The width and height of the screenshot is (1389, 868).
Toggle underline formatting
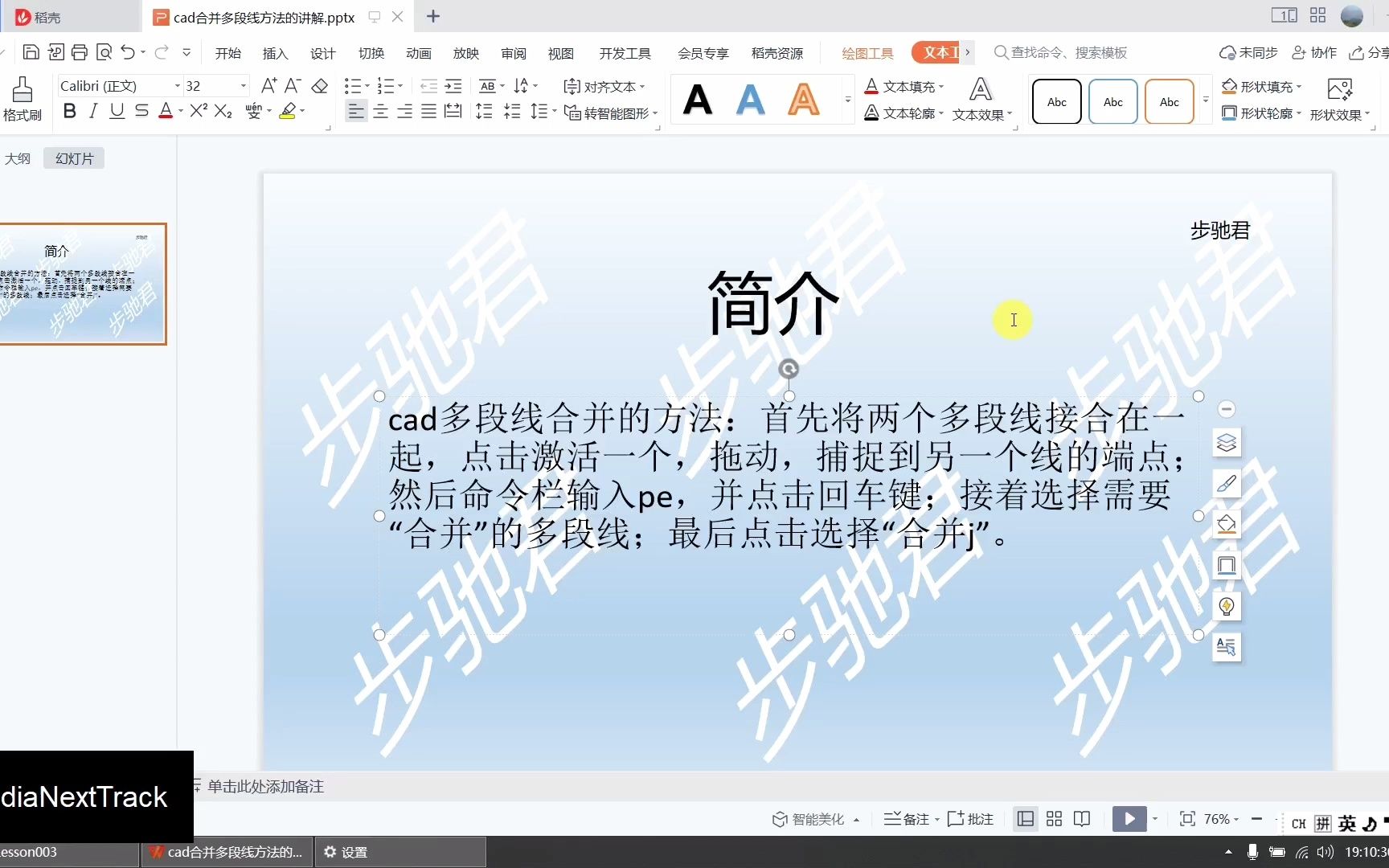tap(117, 111)
